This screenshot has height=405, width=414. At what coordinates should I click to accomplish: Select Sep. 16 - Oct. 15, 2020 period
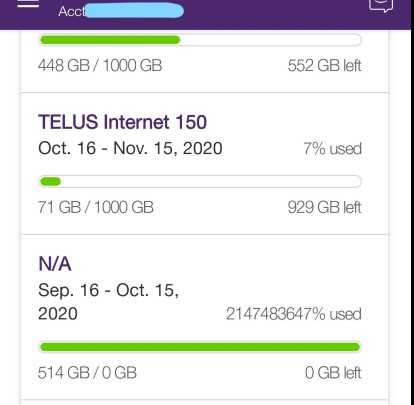(x=108, y=302)
